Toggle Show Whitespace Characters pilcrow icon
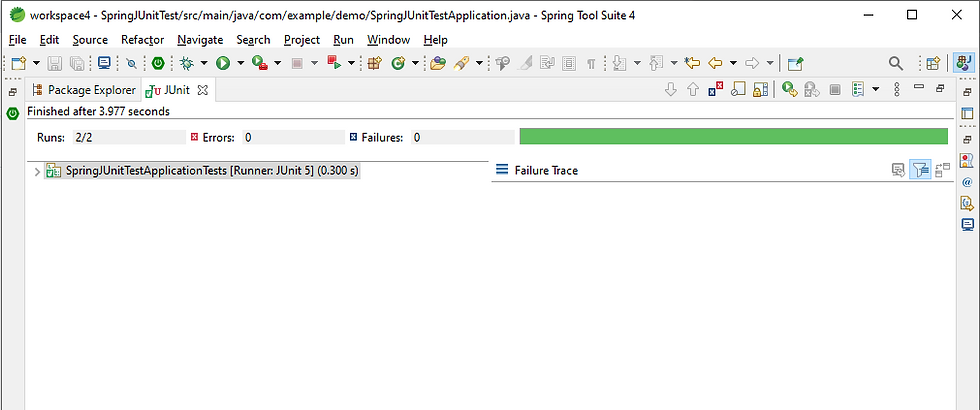This screenshot has height=410, width=980. tap(591, 63)
